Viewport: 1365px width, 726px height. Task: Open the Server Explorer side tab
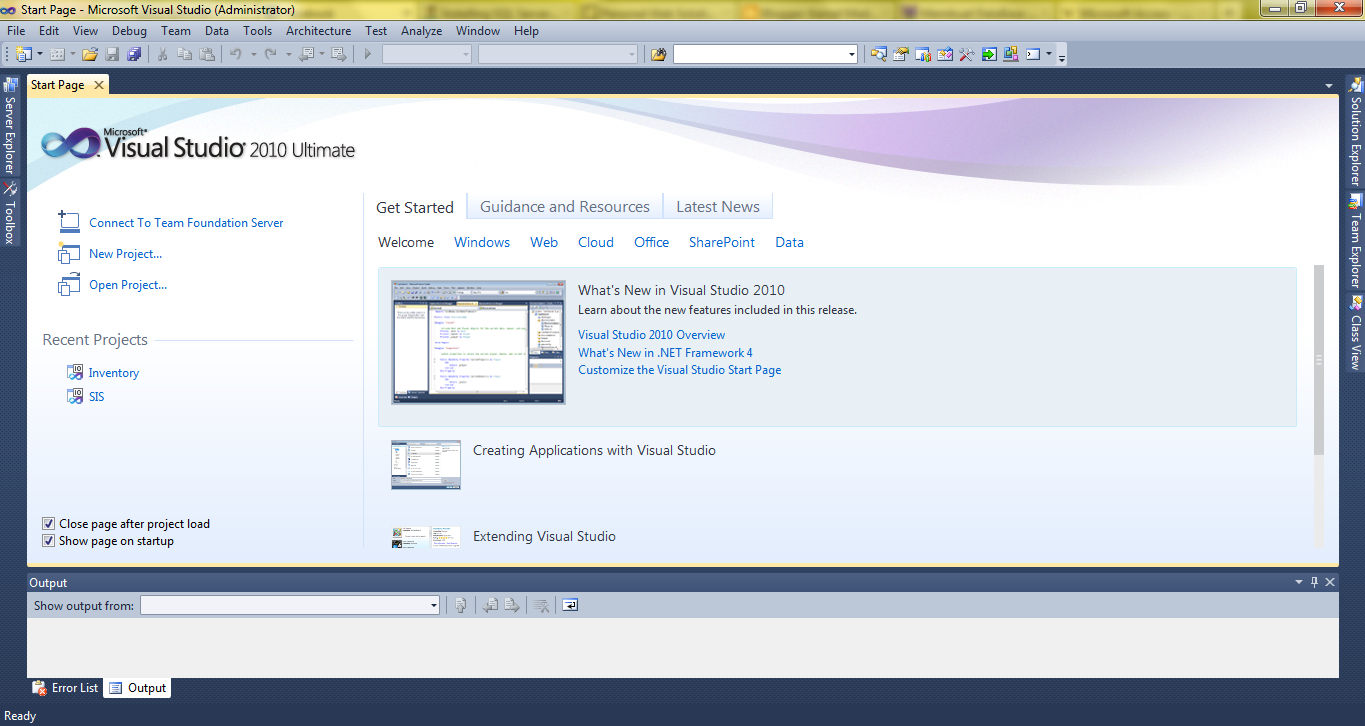[x=10, y=126]
